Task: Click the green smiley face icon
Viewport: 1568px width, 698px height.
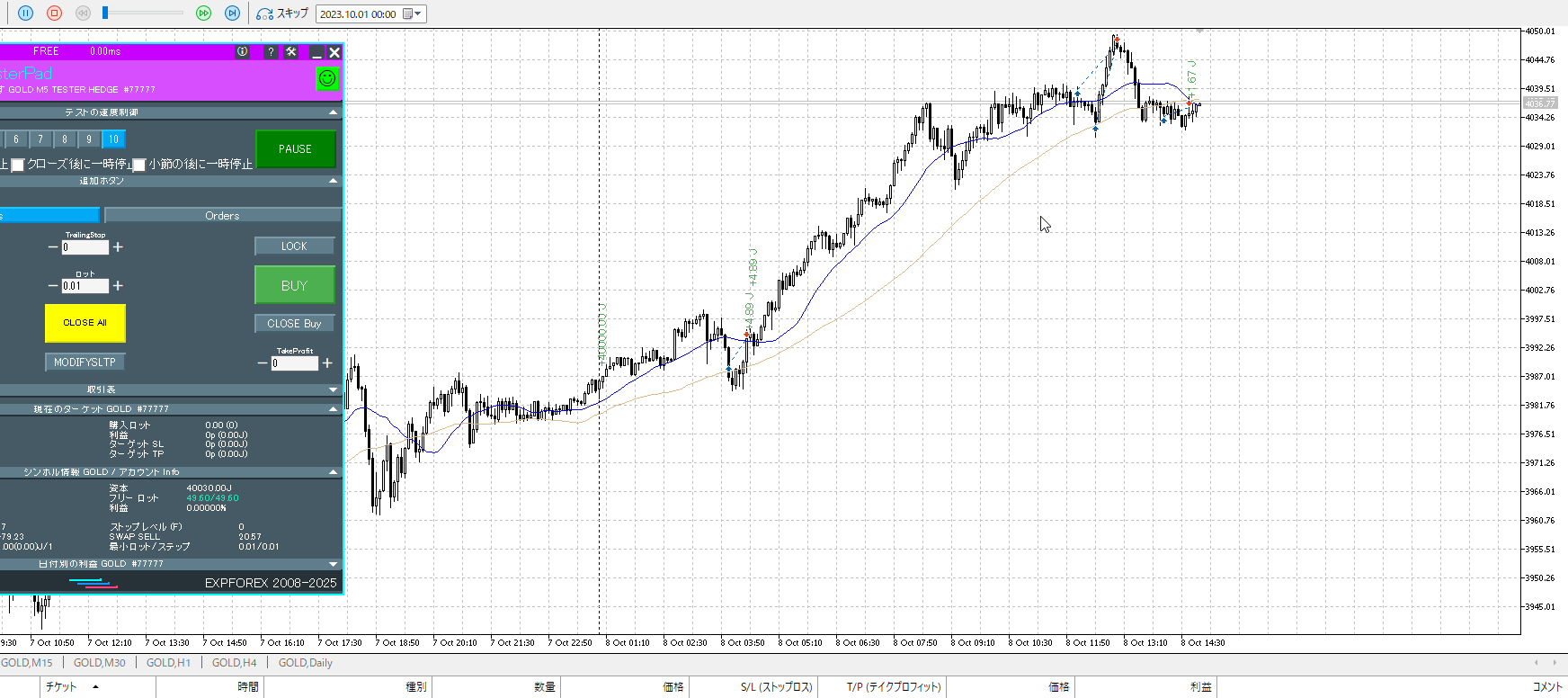Action: click(x=327, y=78)
